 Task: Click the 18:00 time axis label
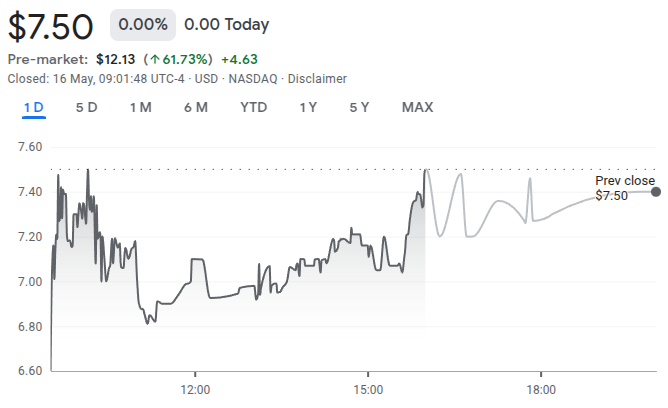click(x=541, y=388)
